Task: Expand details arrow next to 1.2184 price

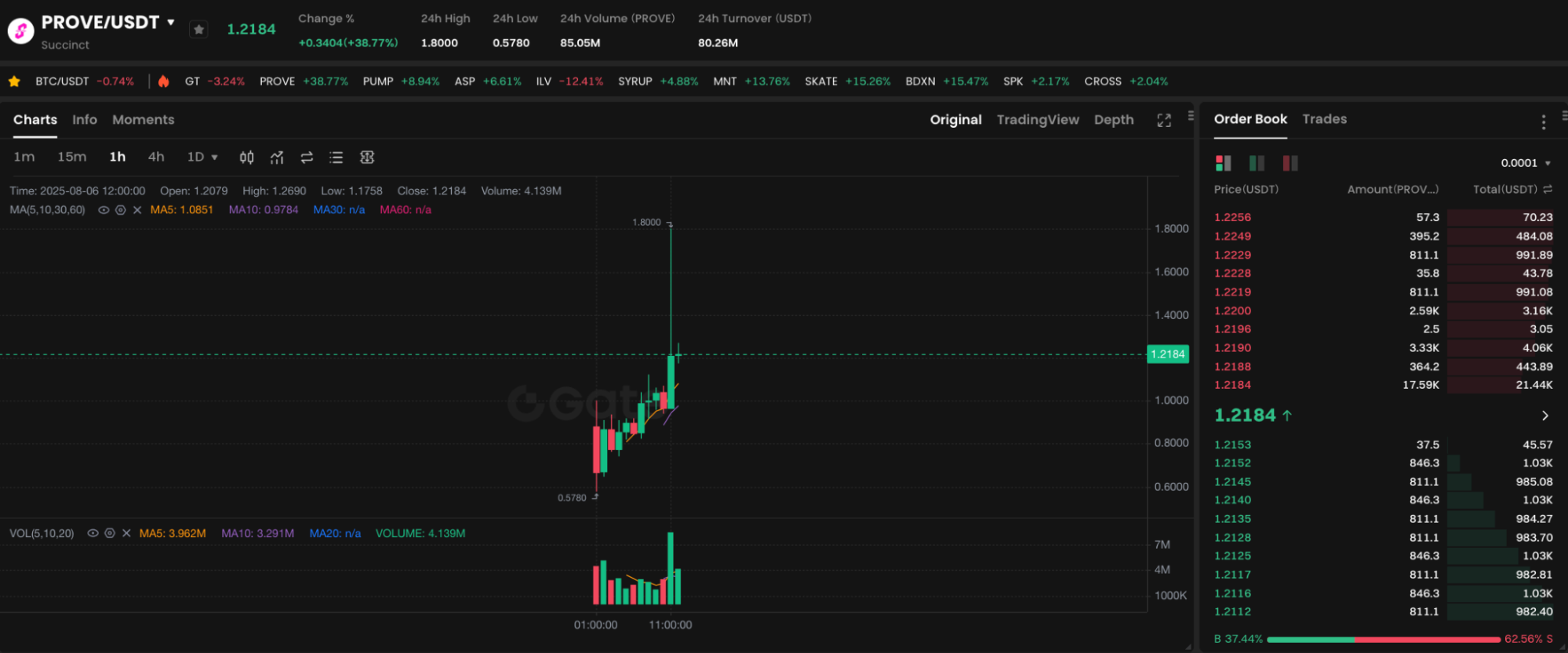Action: 1544,415
